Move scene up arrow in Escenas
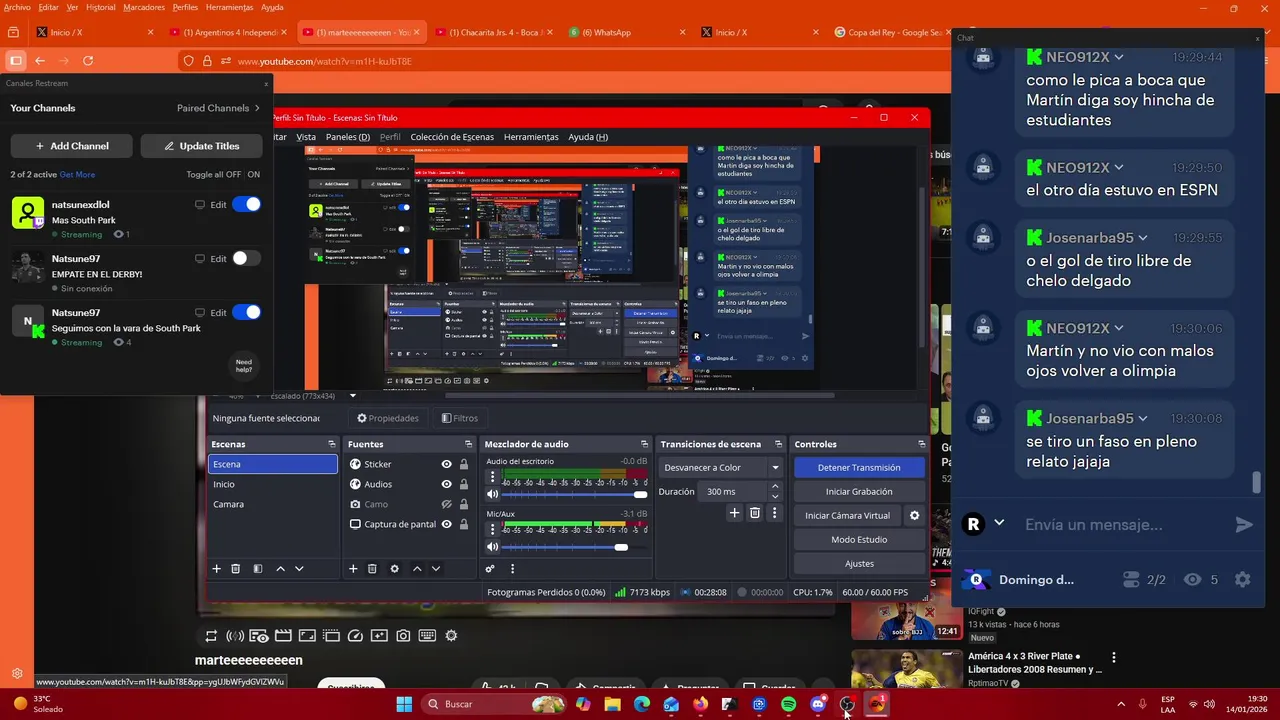Viewport: 1280px width, 720px height. 280,568
